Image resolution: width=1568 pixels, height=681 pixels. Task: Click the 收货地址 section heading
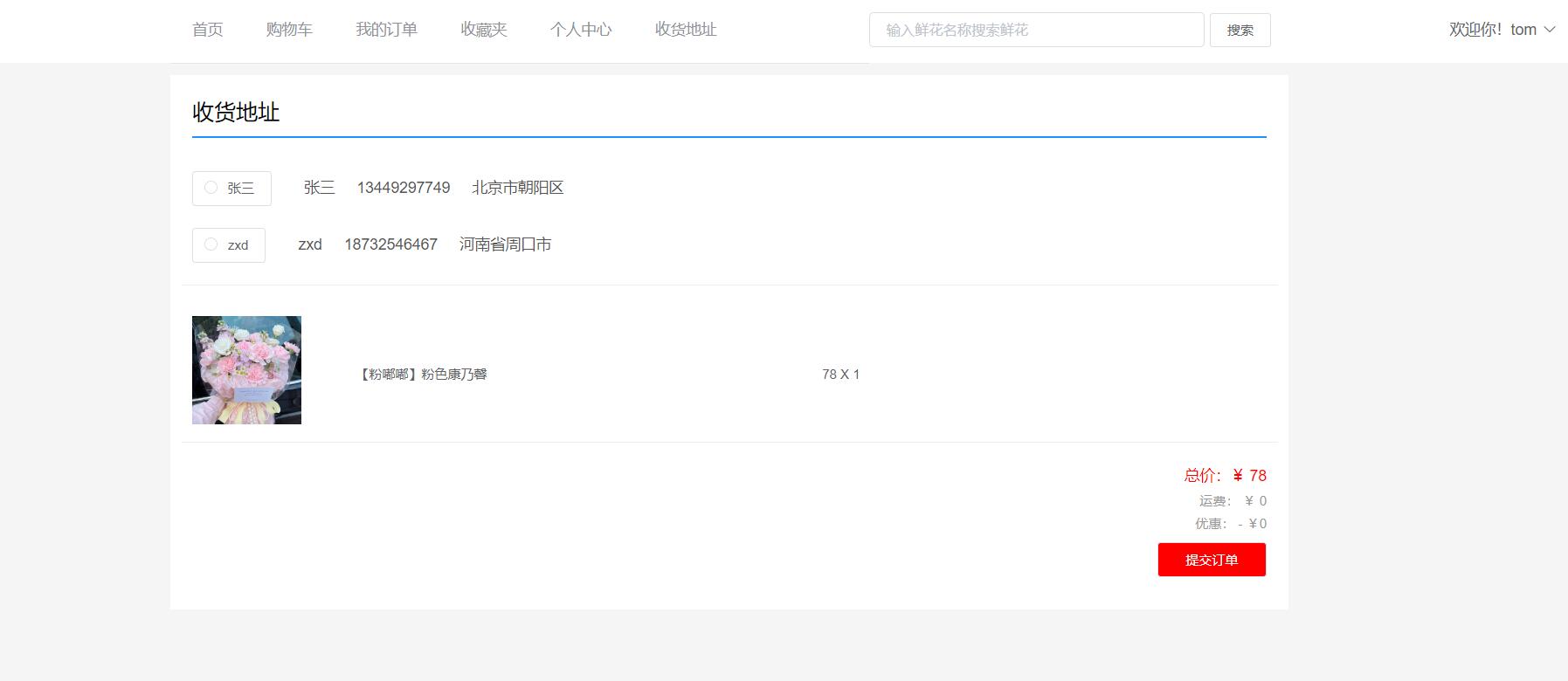coord(236,112)
